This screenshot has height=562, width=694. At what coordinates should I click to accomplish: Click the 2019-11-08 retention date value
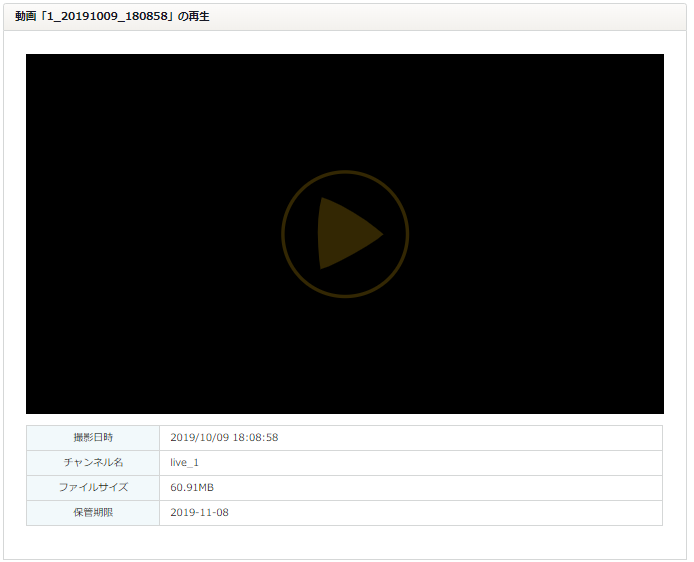200,513
